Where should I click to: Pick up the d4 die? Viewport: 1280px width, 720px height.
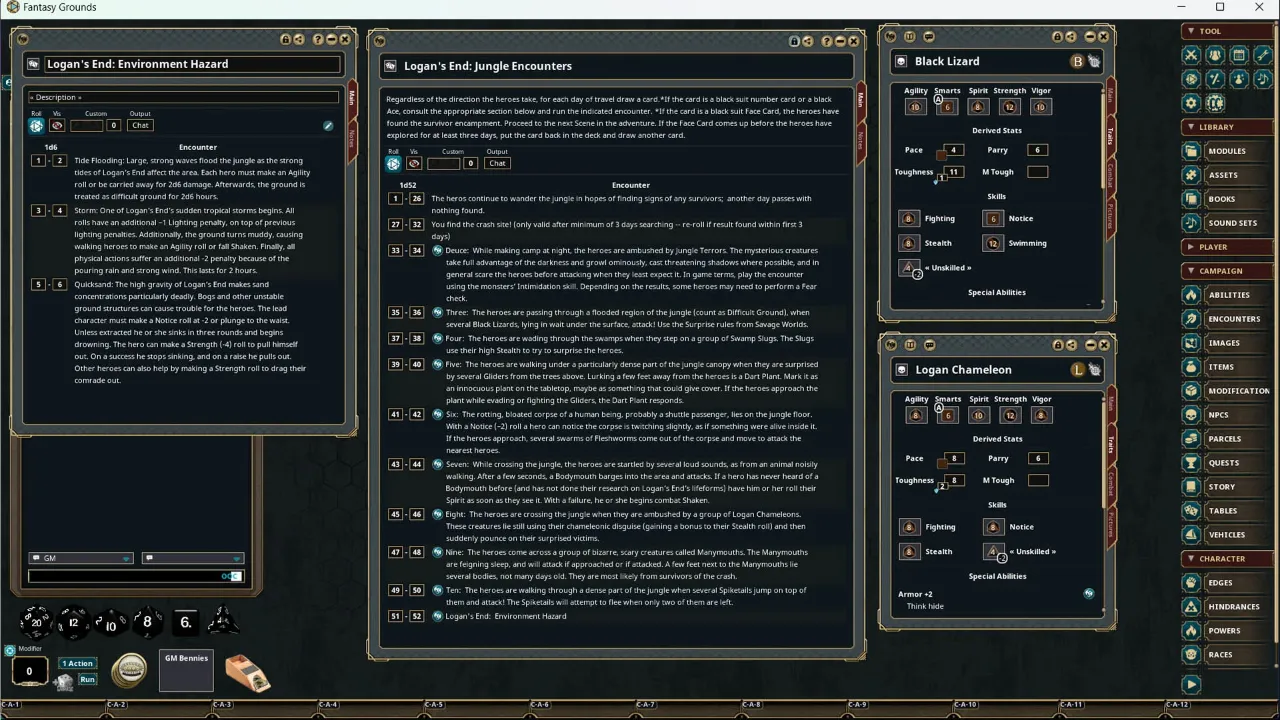tap(222, 621)
